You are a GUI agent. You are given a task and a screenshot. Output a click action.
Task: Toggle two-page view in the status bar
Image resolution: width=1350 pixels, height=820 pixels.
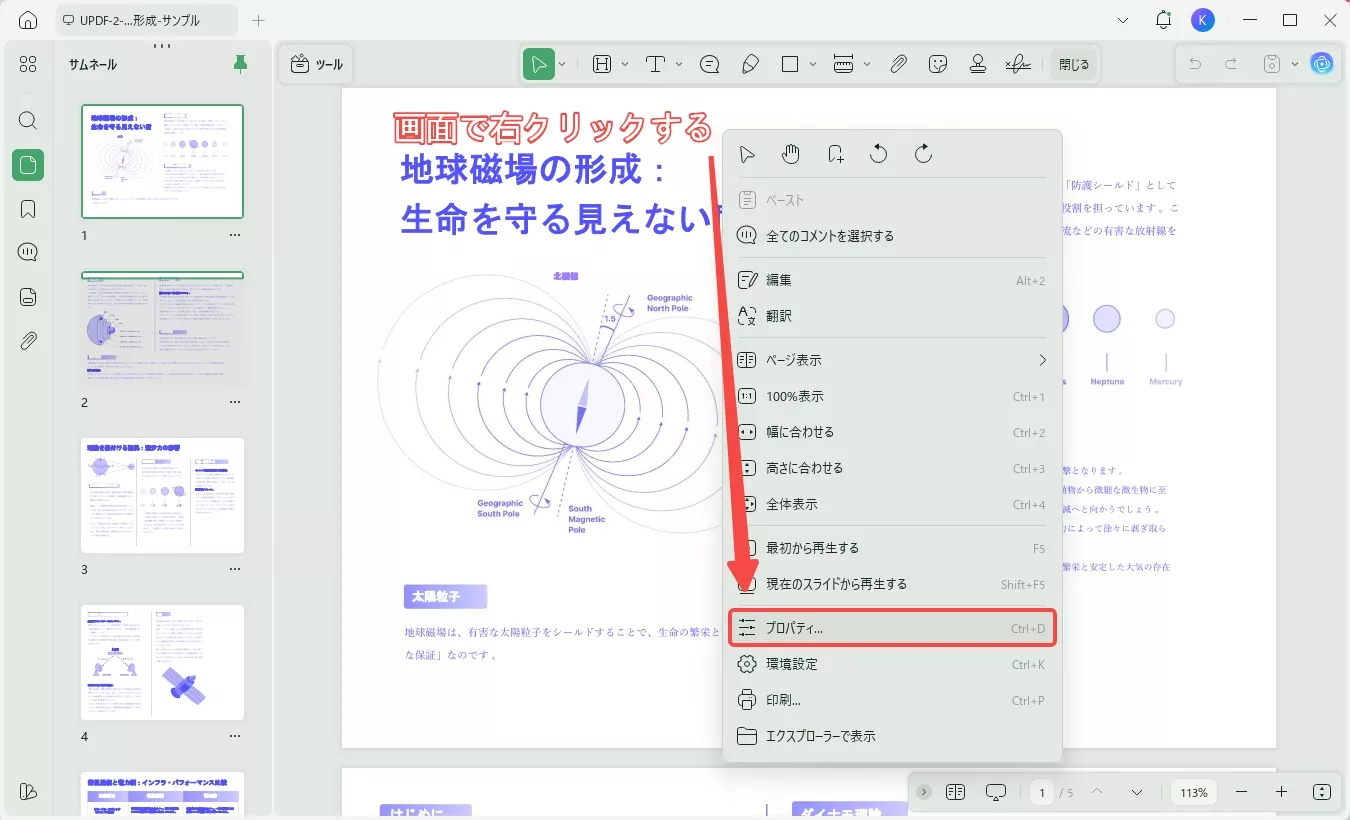tap(955, 791)
